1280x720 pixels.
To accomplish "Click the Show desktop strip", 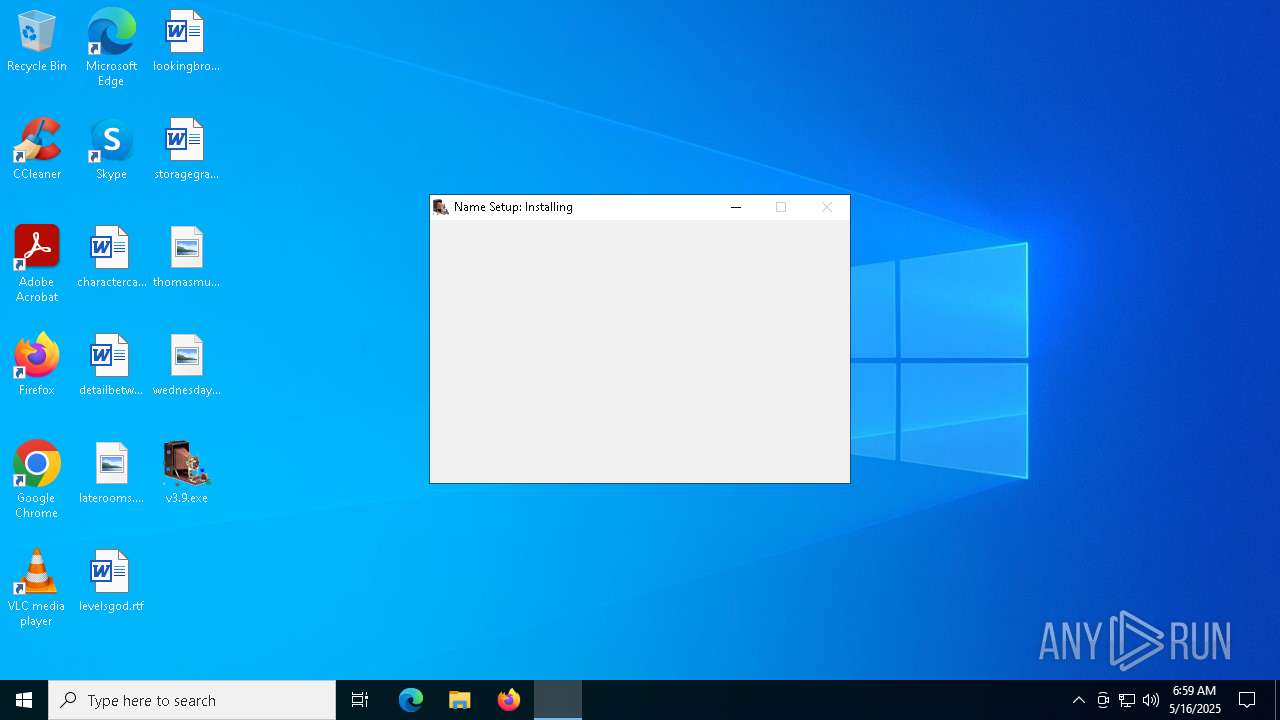I will 1277,700.
